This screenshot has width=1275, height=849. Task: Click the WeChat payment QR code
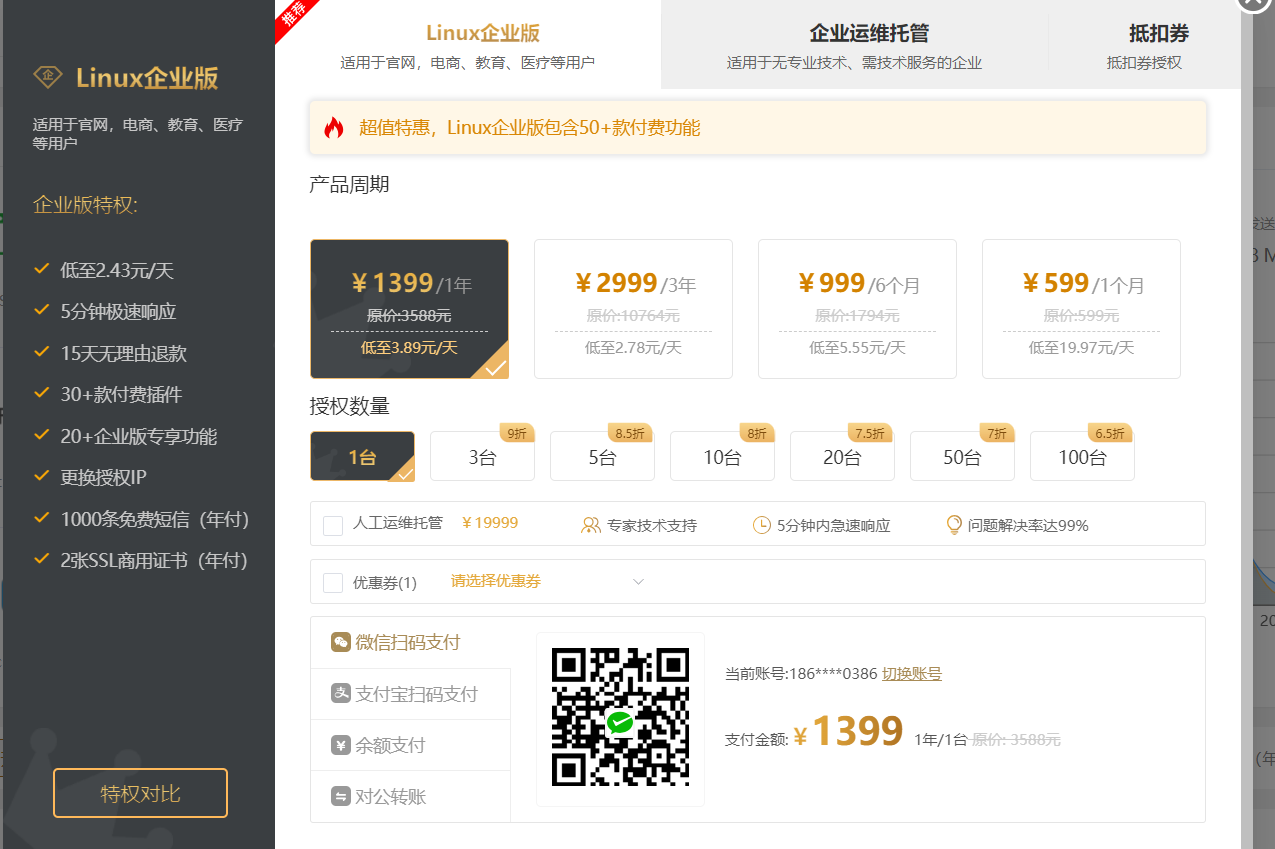(x=620, y=718)
